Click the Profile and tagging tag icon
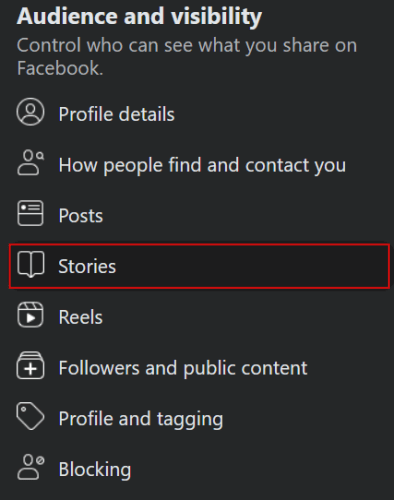 pyautogui.click(x=30, y=416)
